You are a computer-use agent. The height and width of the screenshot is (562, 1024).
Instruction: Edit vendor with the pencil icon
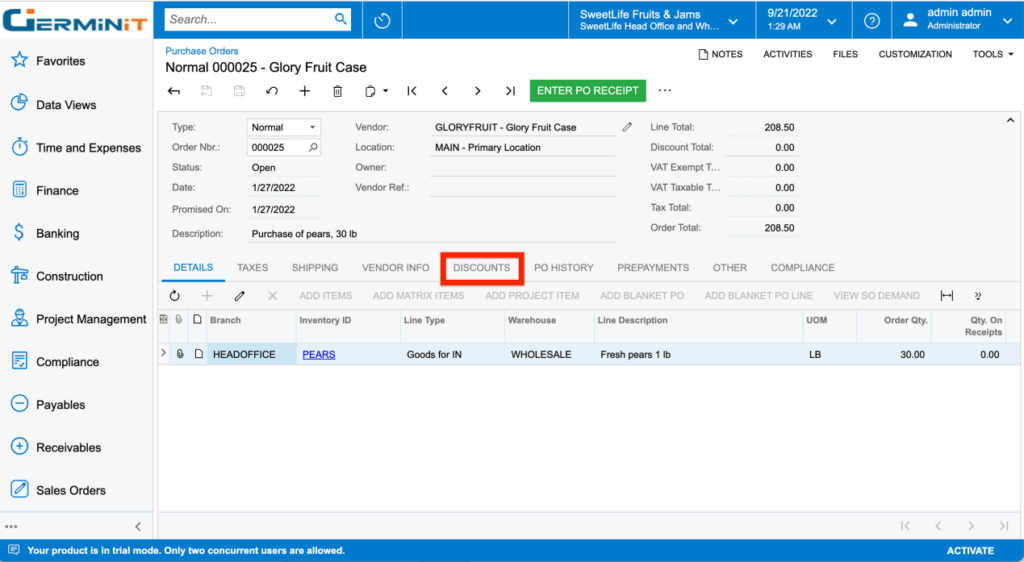pyautogui.click(x=627, y=127)
